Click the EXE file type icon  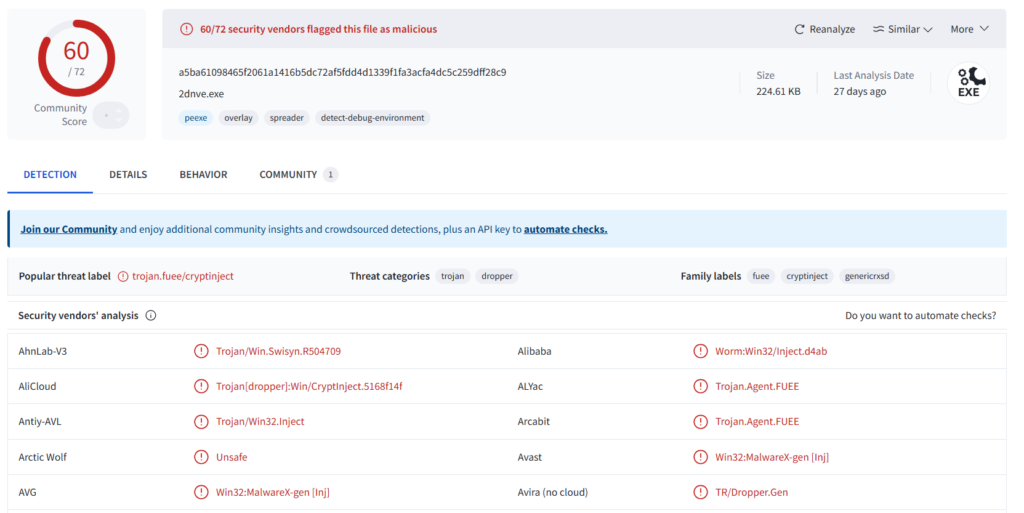(x=968, y=84)
